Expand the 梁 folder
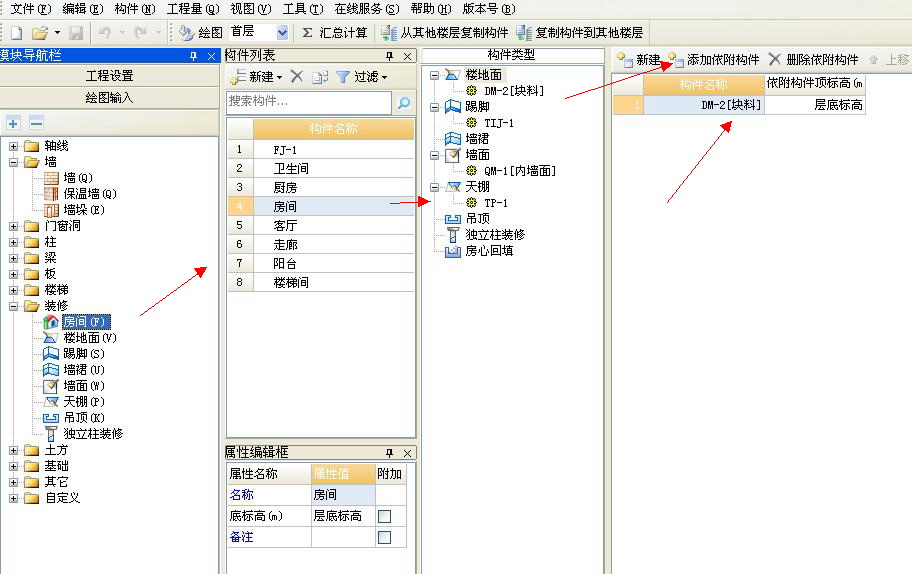This screenshot has width=912, height=574. (13, 258)
